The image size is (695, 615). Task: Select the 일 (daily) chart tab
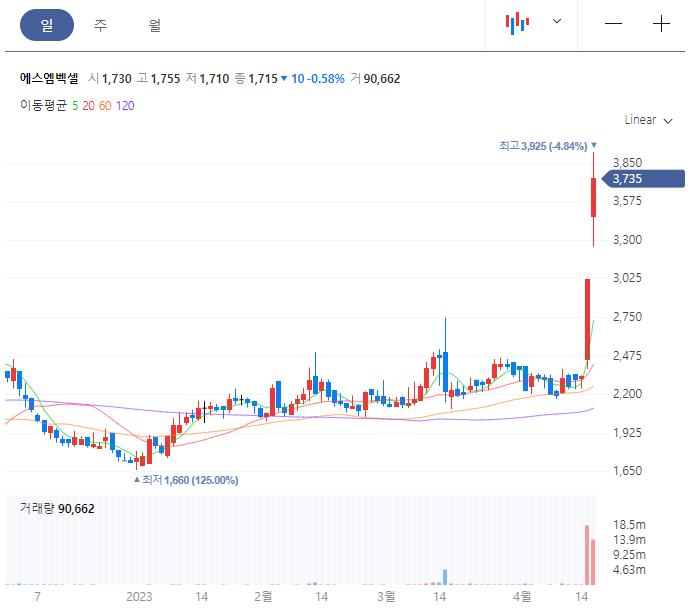(47, 25)
